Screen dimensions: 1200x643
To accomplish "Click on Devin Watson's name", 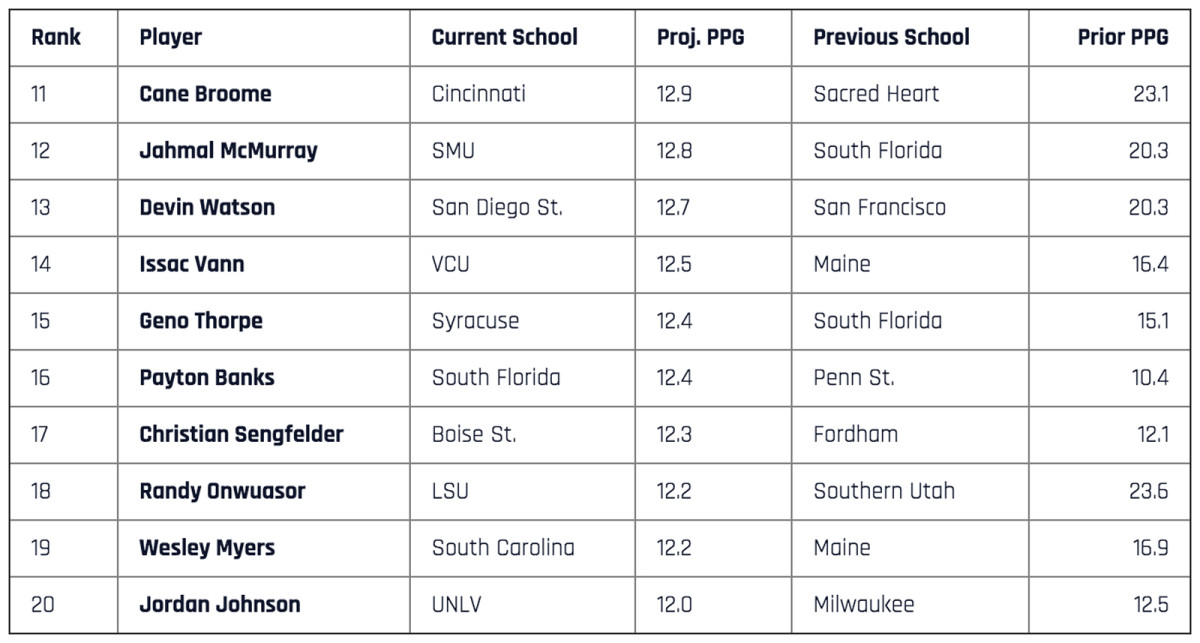I will (x=207, y=208).
